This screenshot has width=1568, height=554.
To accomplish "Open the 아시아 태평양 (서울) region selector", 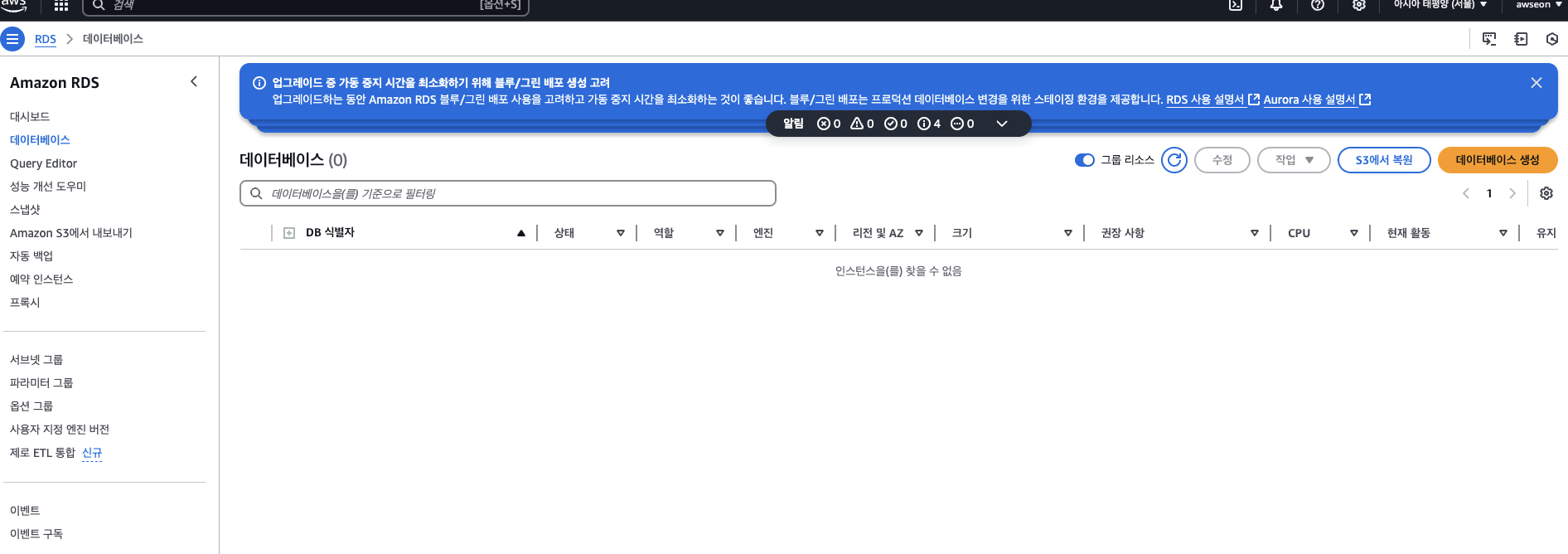I will 1440,5.
